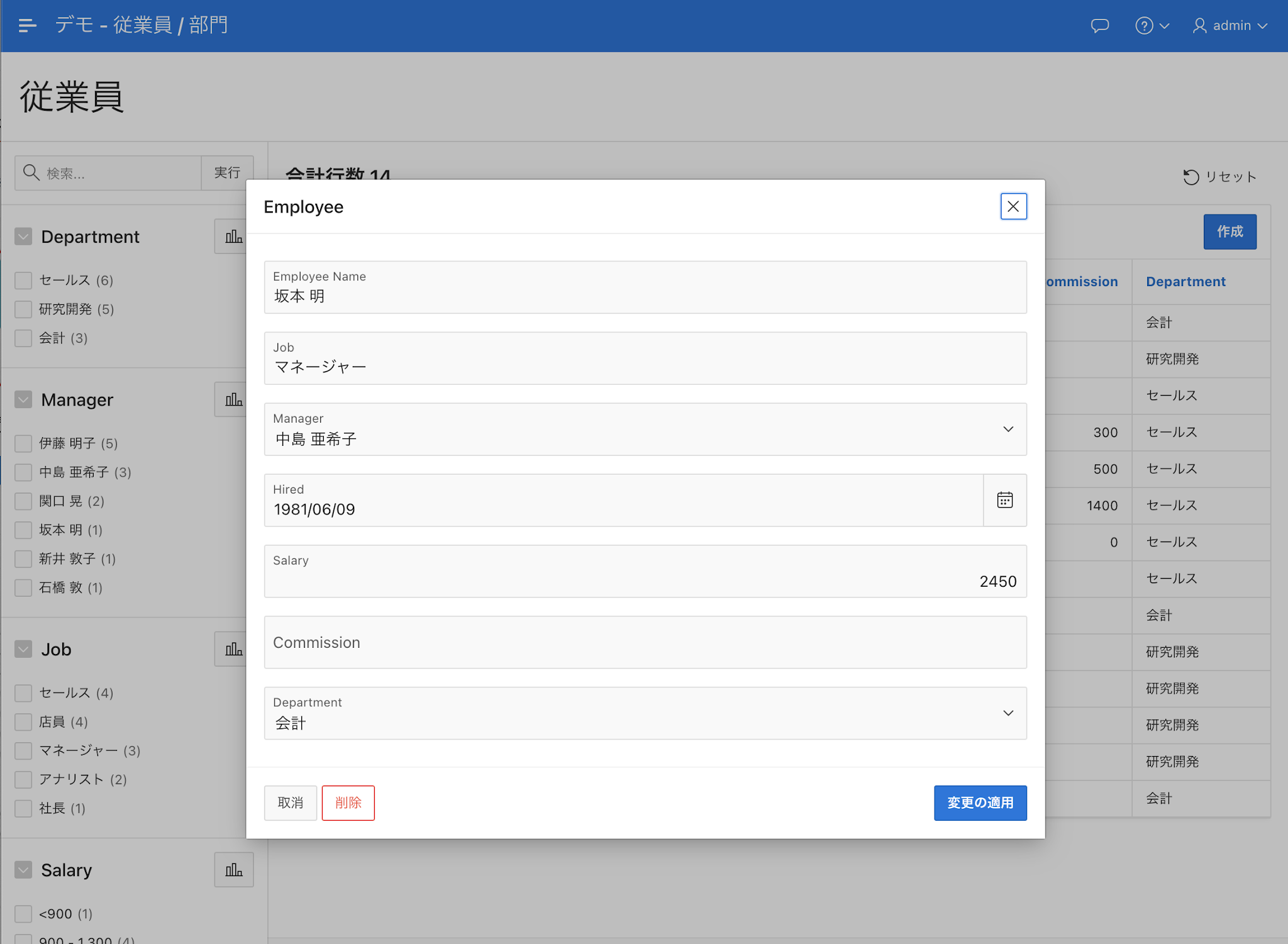Open the Manager dropdown in the form
Image resolution: width=1288 pixels, height=944 pixels.
(1008, 430)
